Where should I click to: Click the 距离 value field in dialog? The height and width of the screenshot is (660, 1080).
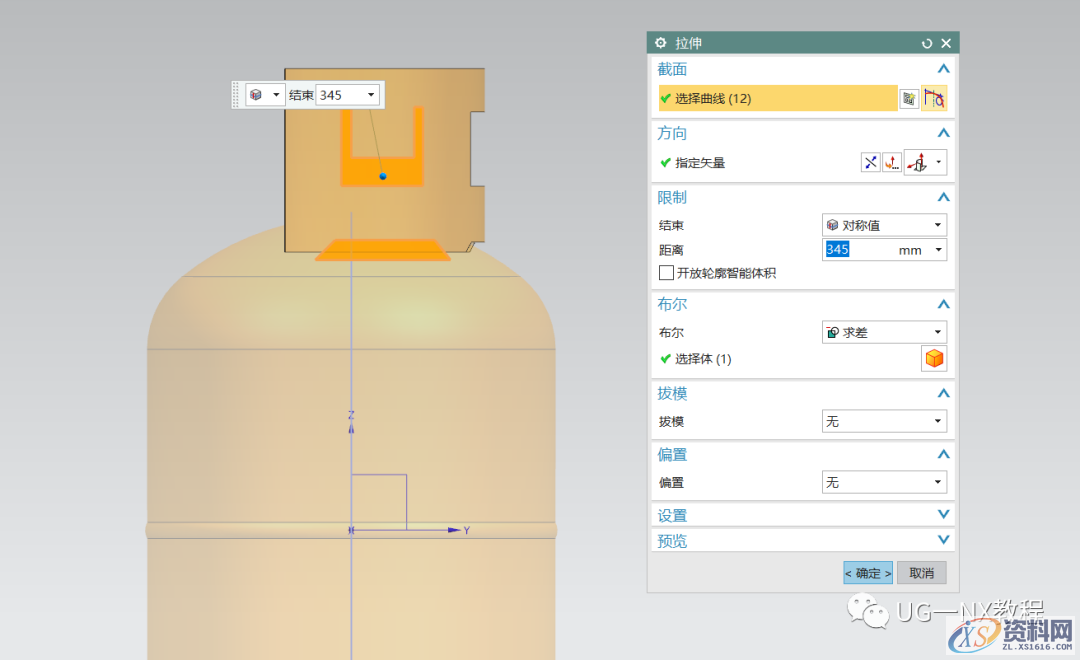(860, 250)
